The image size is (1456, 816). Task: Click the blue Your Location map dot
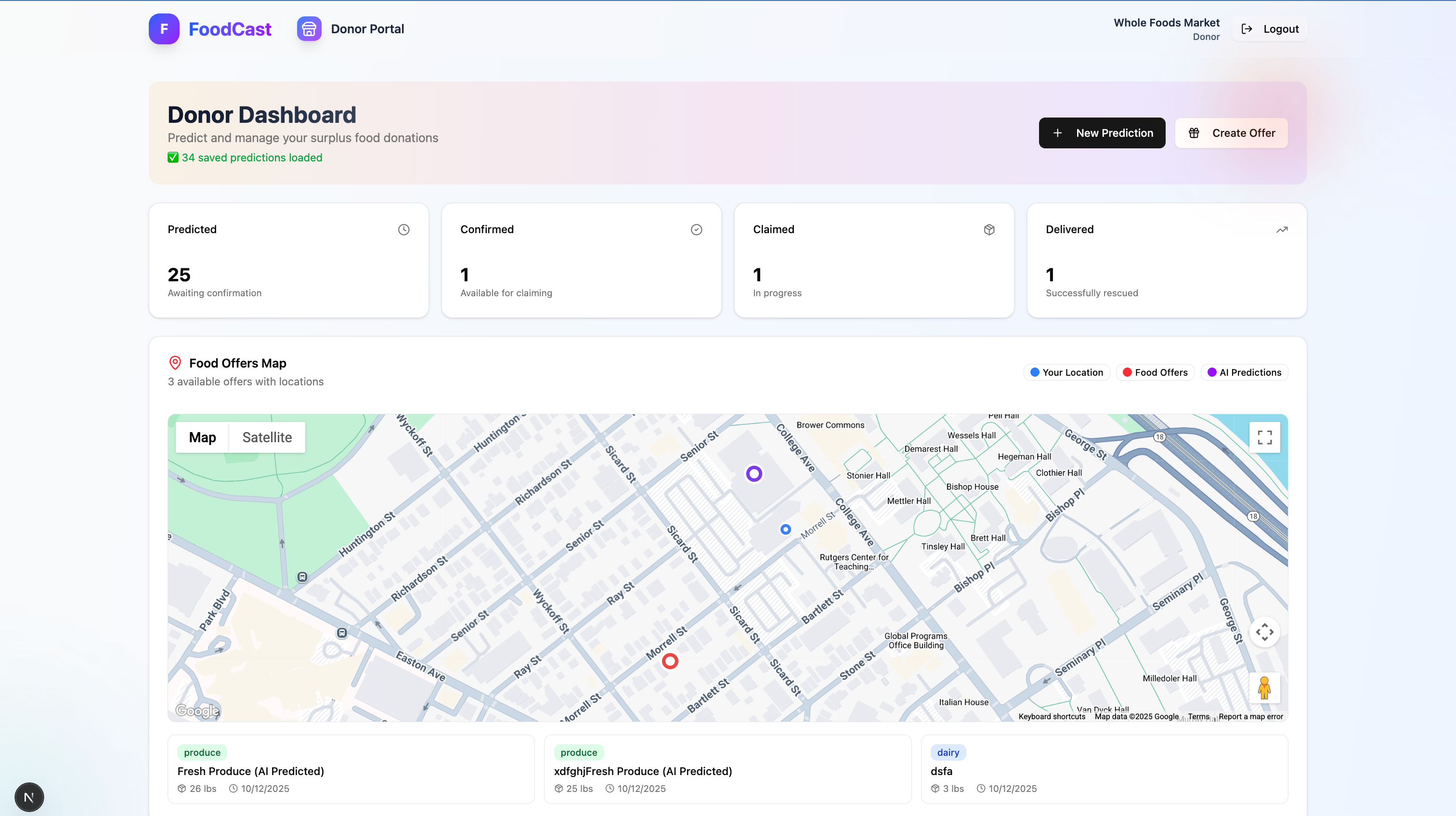click(x=786, y=529)
